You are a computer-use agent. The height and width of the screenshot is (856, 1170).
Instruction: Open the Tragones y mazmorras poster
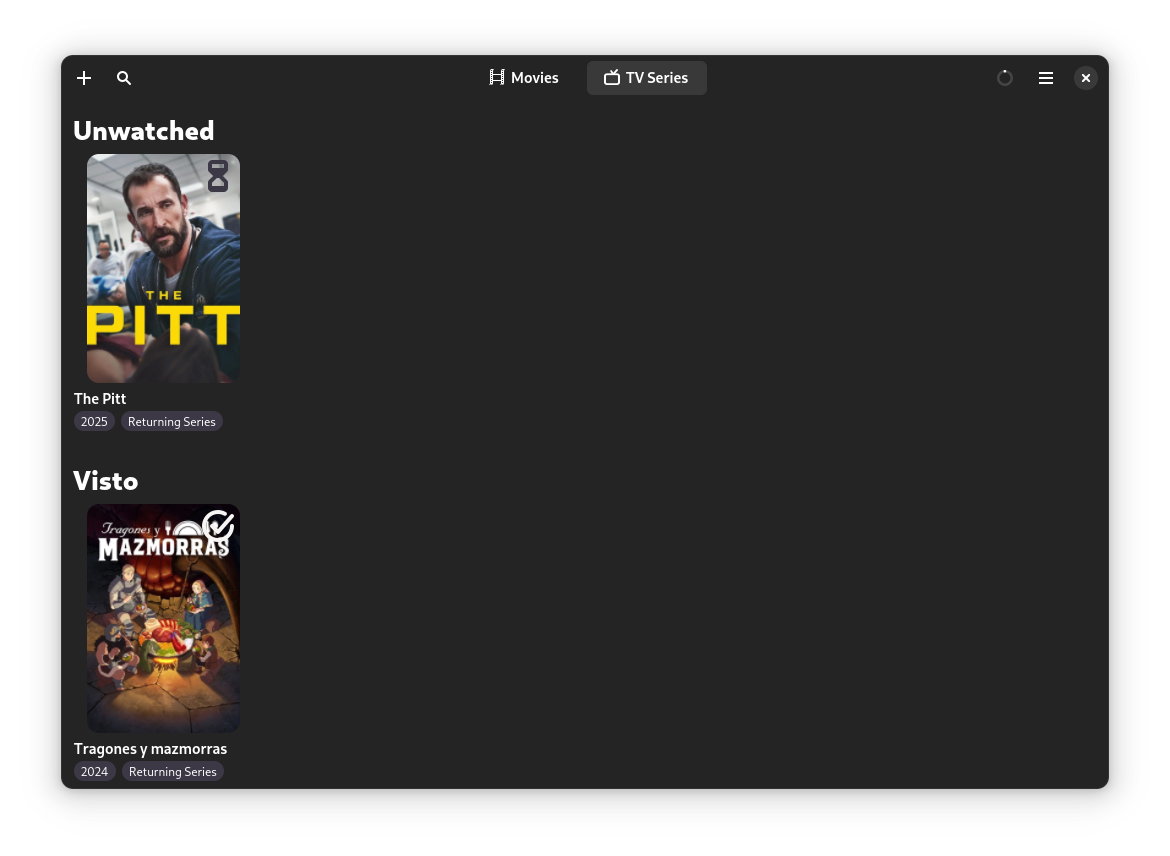(163, 619)
